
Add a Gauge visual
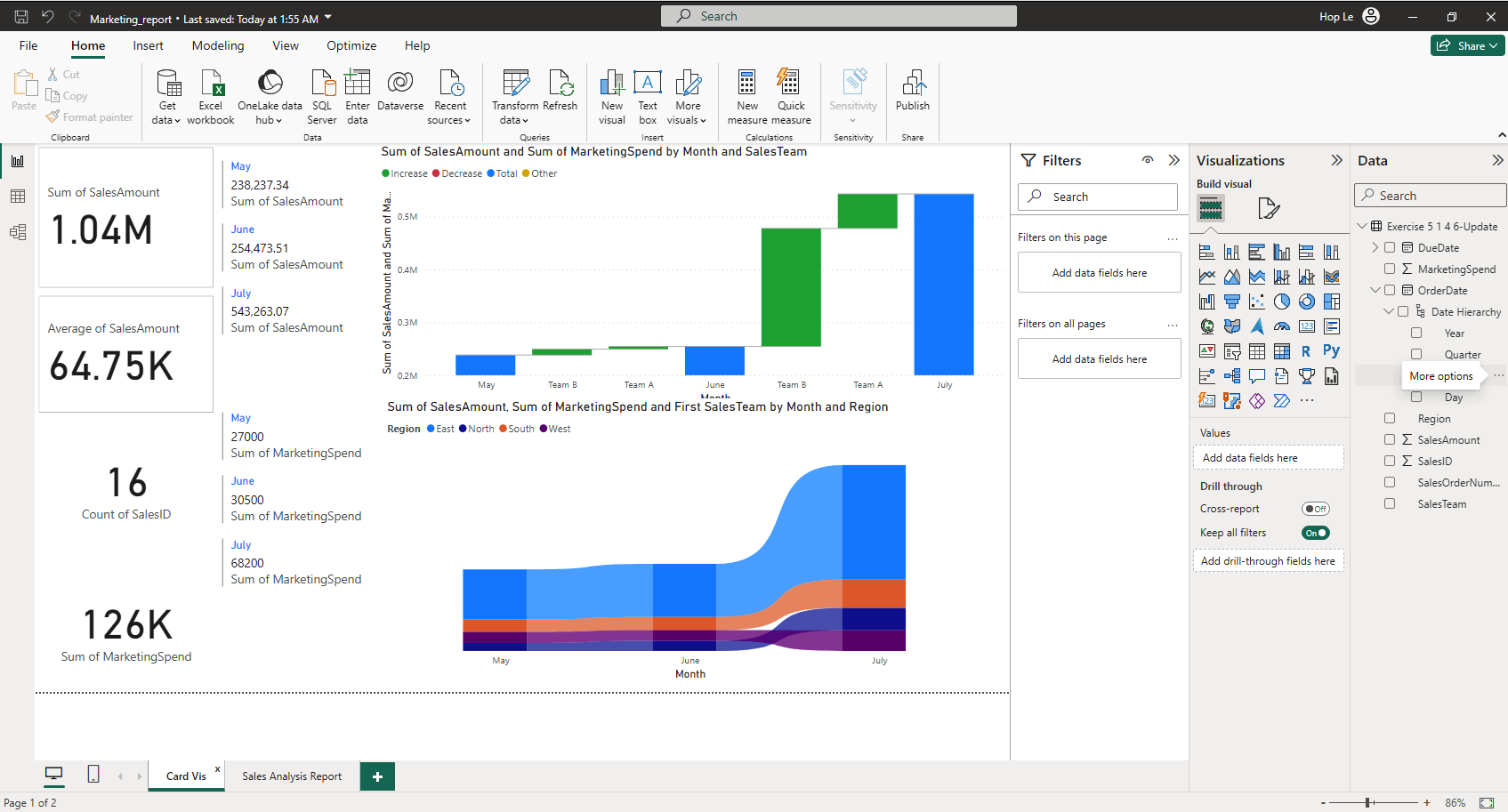(1282, 326)
